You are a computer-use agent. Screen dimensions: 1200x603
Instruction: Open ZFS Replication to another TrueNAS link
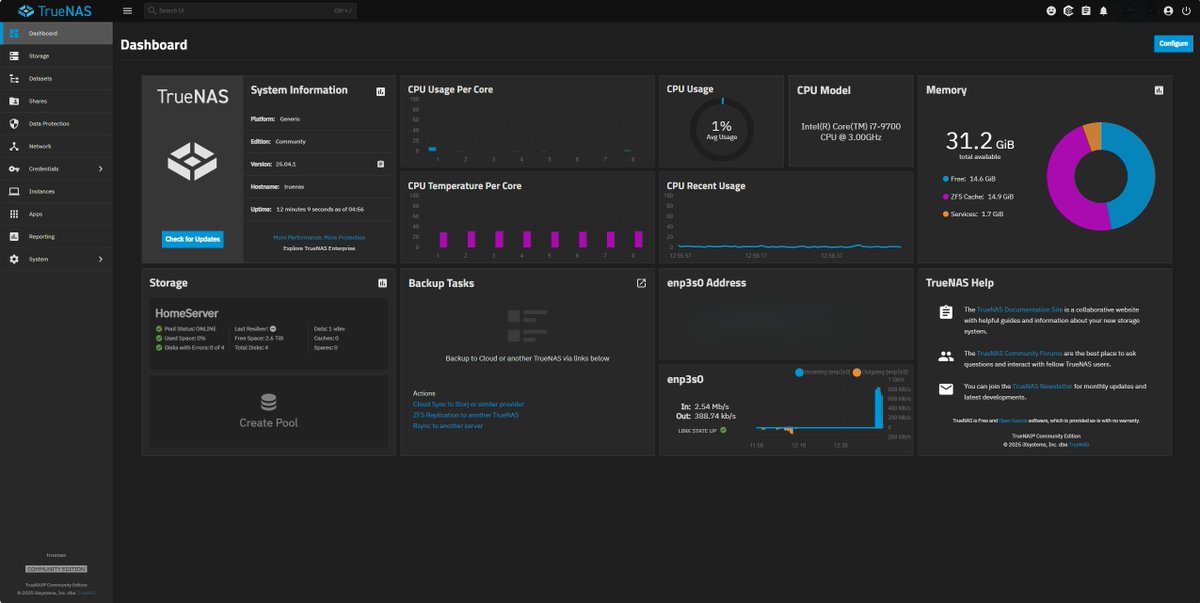click(x=466, y=415)
